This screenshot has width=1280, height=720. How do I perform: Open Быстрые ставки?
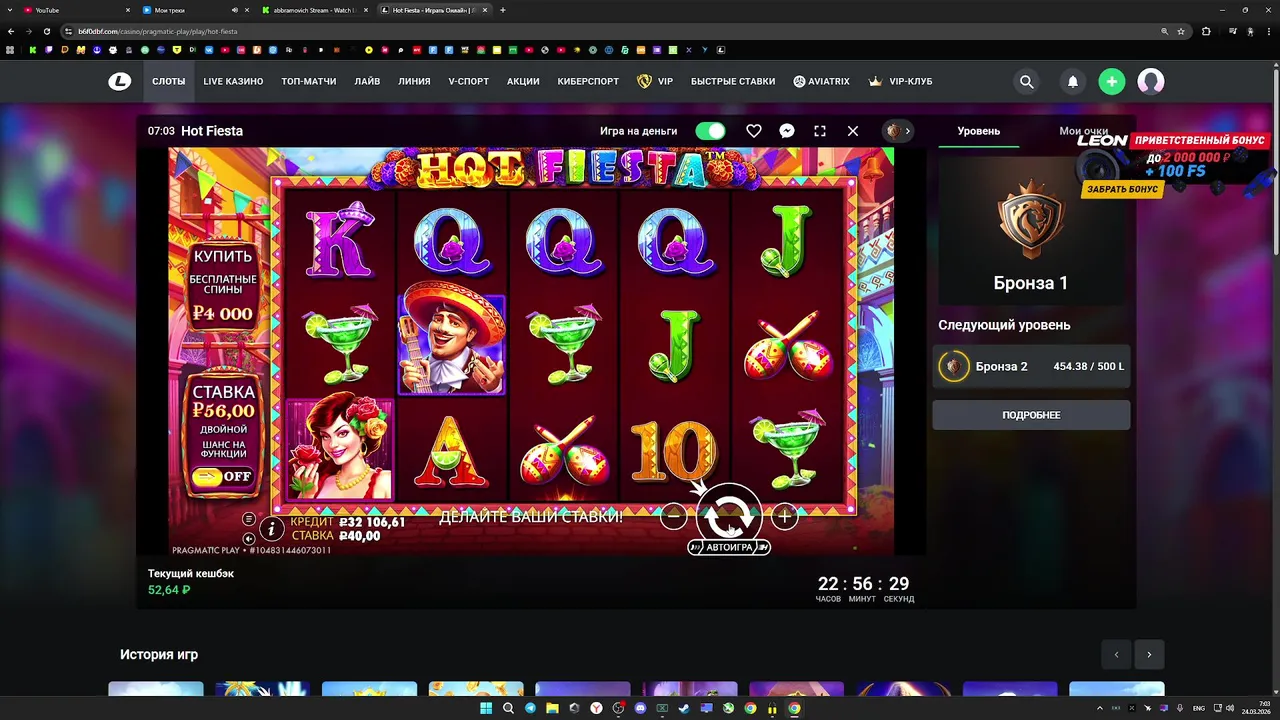pos(733,82)
